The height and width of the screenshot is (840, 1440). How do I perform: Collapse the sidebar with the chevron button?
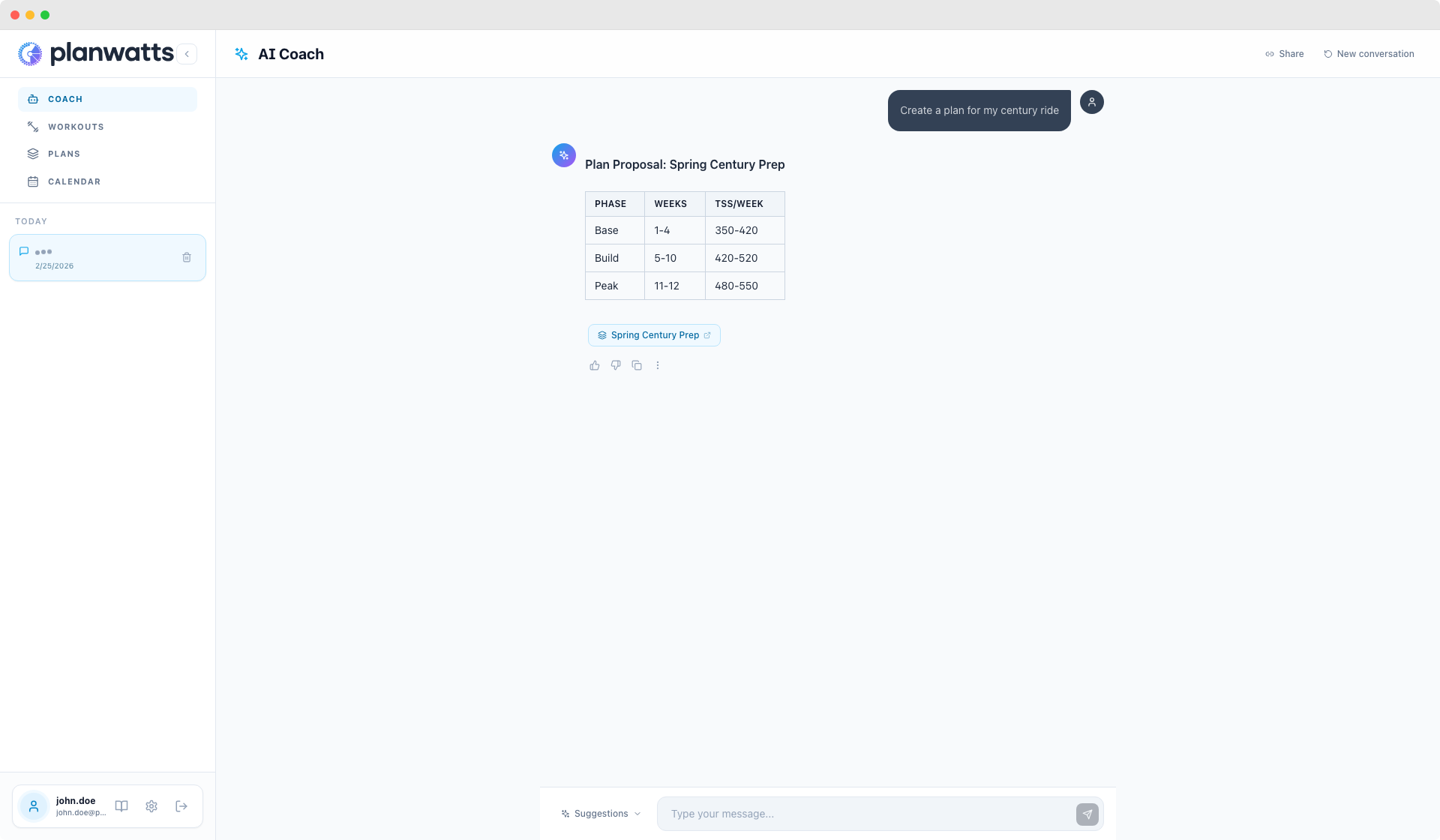click(x=187, y=54)
